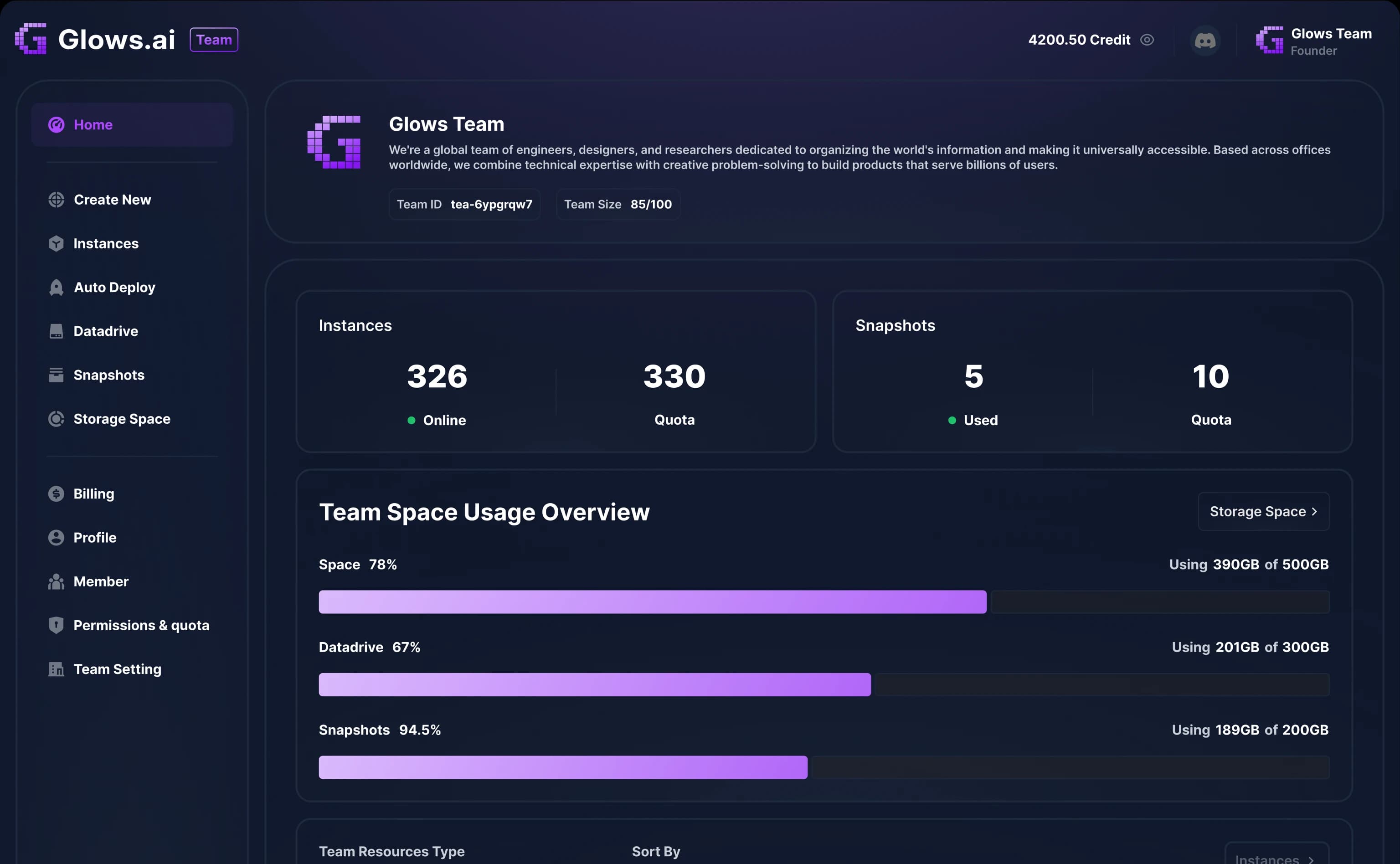1400x864 pixels.
Task: Select Snapshots in the sidebar
Action: (132, 375)
